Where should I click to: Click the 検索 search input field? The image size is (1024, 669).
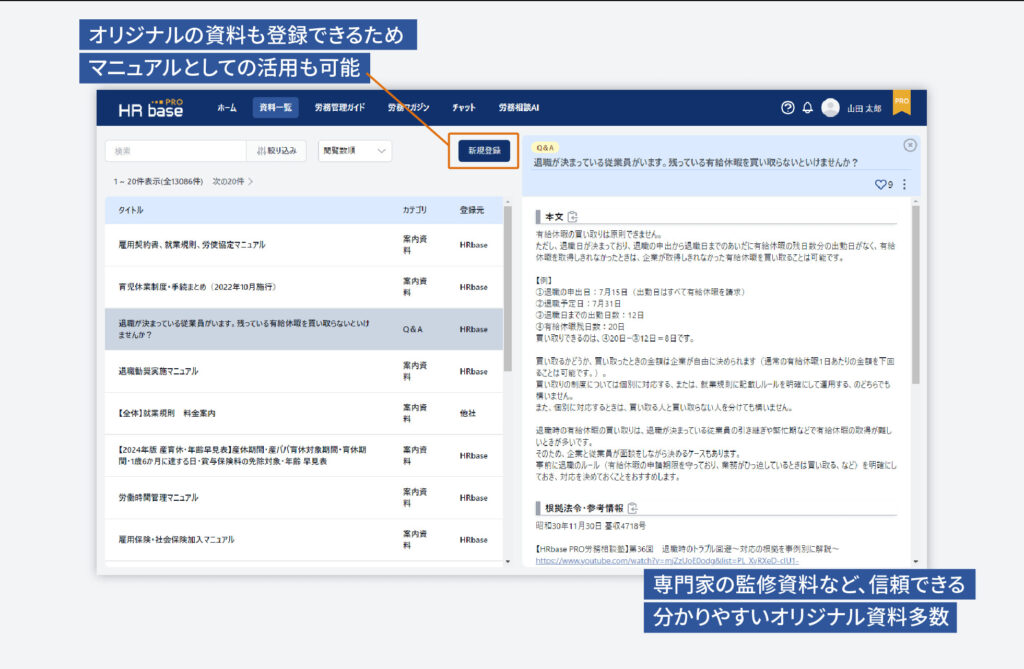pos(175,151)
